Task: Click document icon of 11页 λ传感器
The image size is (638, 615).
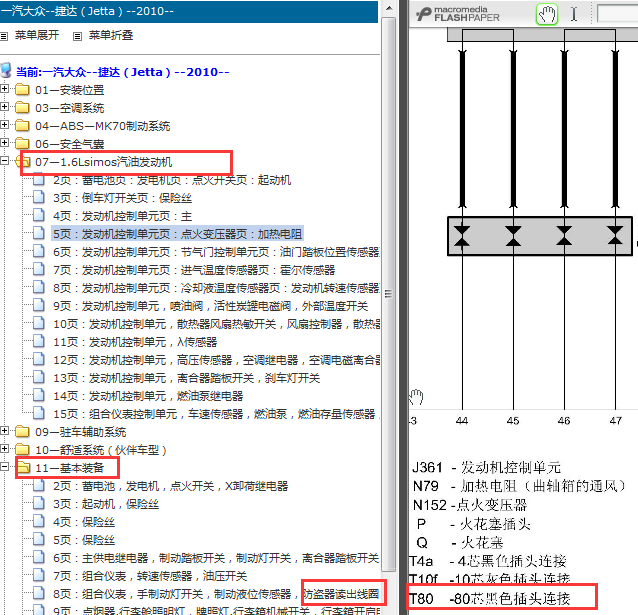Action: click(x=39, y=340)
